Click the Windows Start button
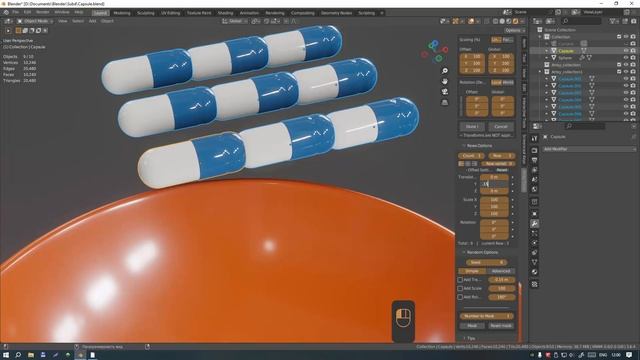 click(x=6, y=355)
